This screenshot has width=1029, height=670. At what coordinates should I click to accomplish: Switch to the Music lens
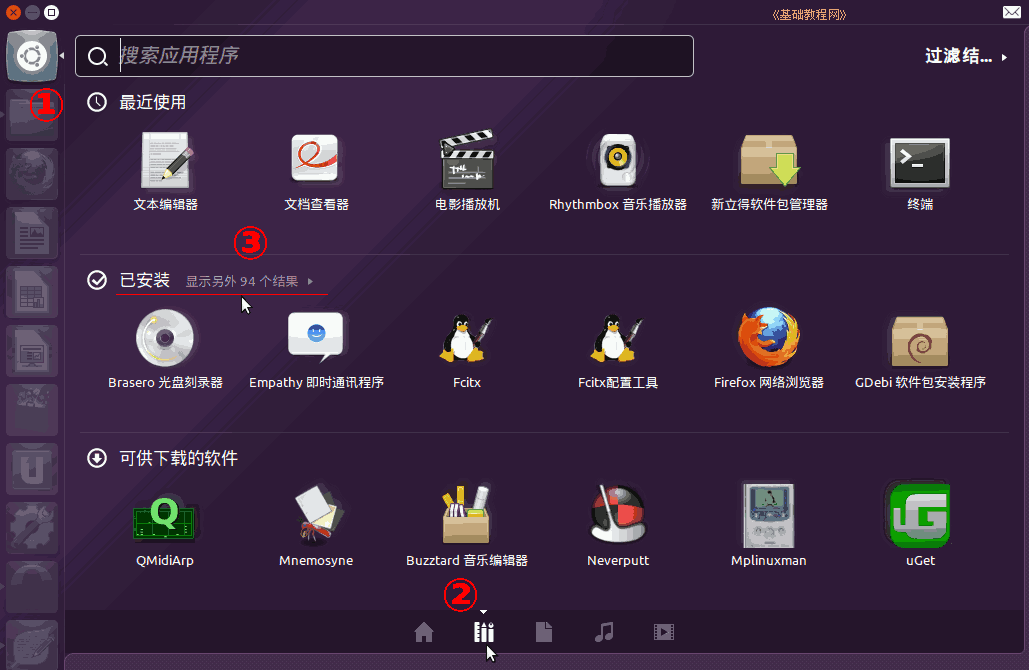[x=604, y=632]
